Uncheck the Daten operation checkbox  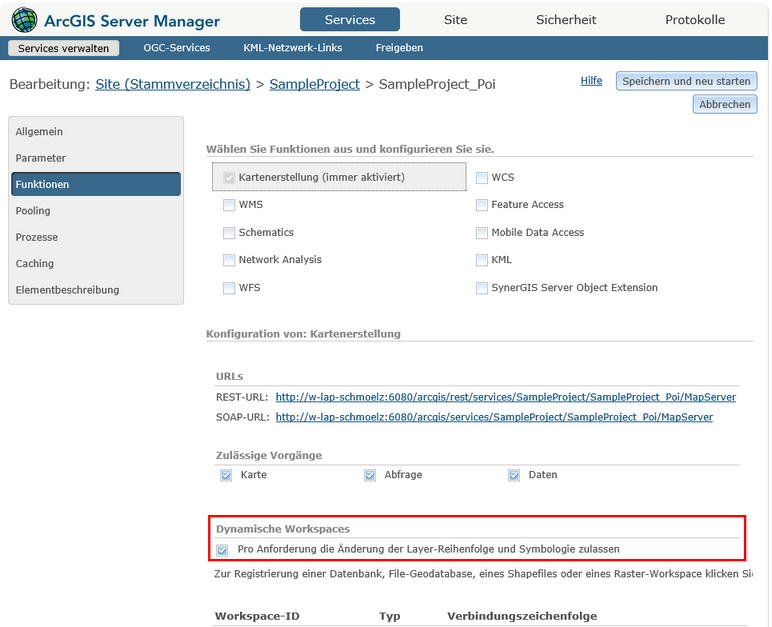pos(514,475)
